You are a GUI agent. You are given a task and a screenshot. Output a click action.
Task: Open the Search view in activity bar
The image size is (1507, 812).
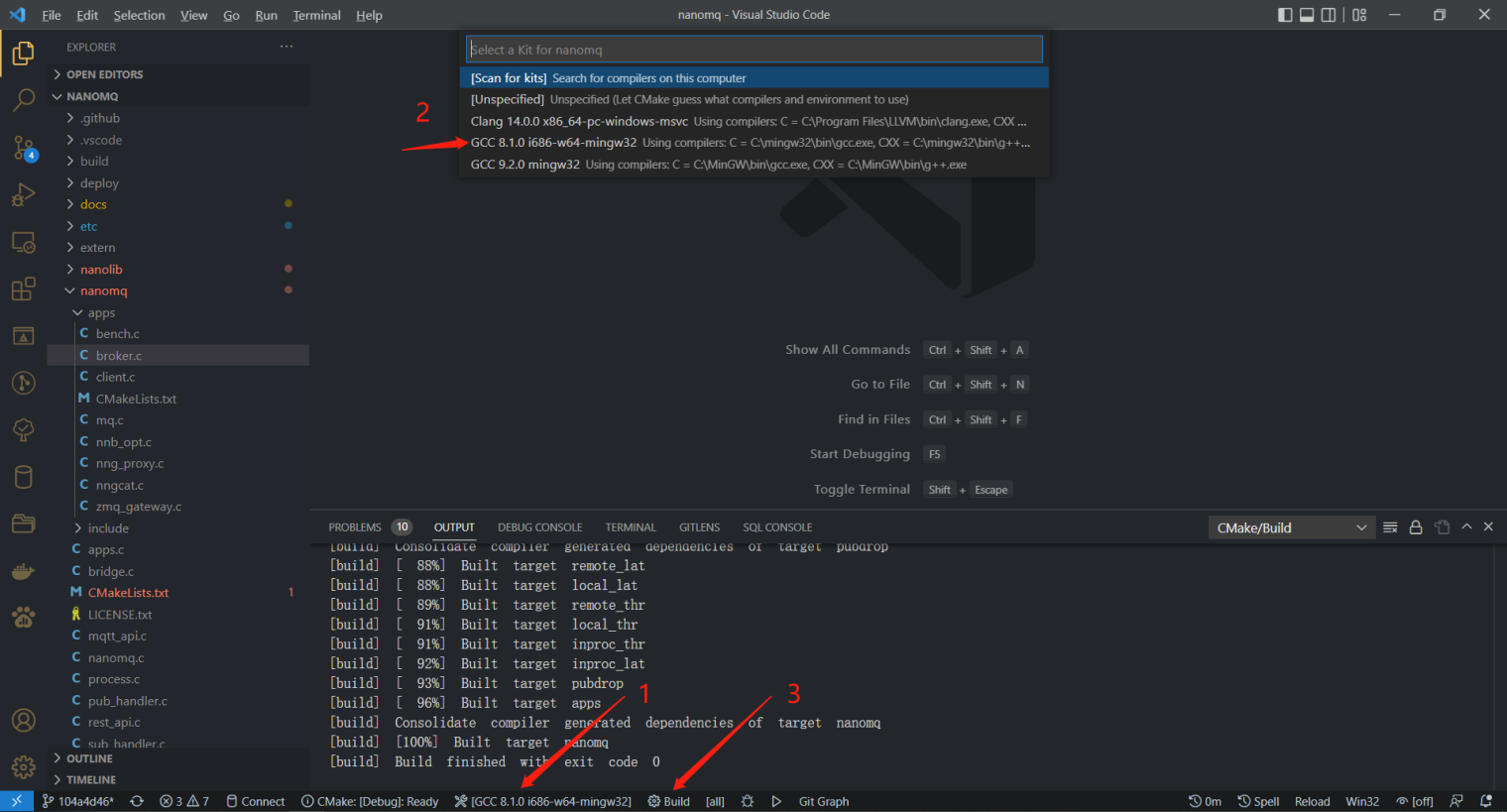coord(23,100)
